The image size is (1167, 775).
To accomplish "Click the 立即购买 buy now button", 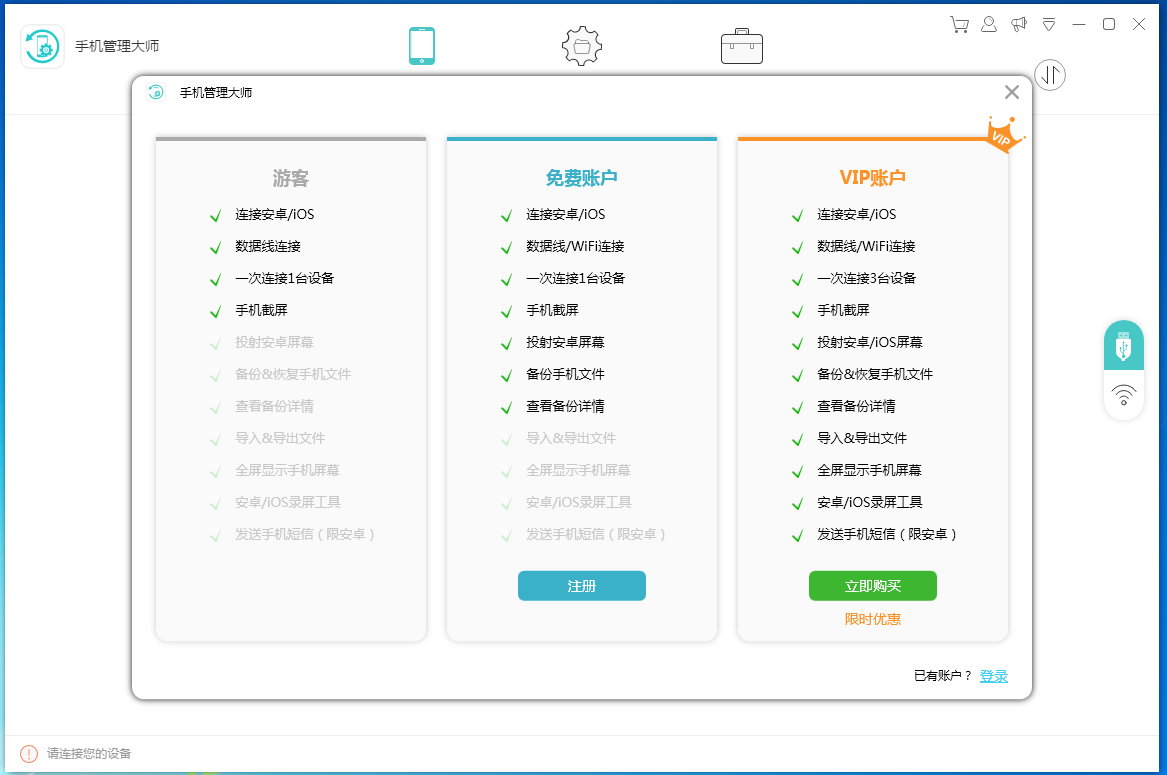I will [x=873, y=586].
